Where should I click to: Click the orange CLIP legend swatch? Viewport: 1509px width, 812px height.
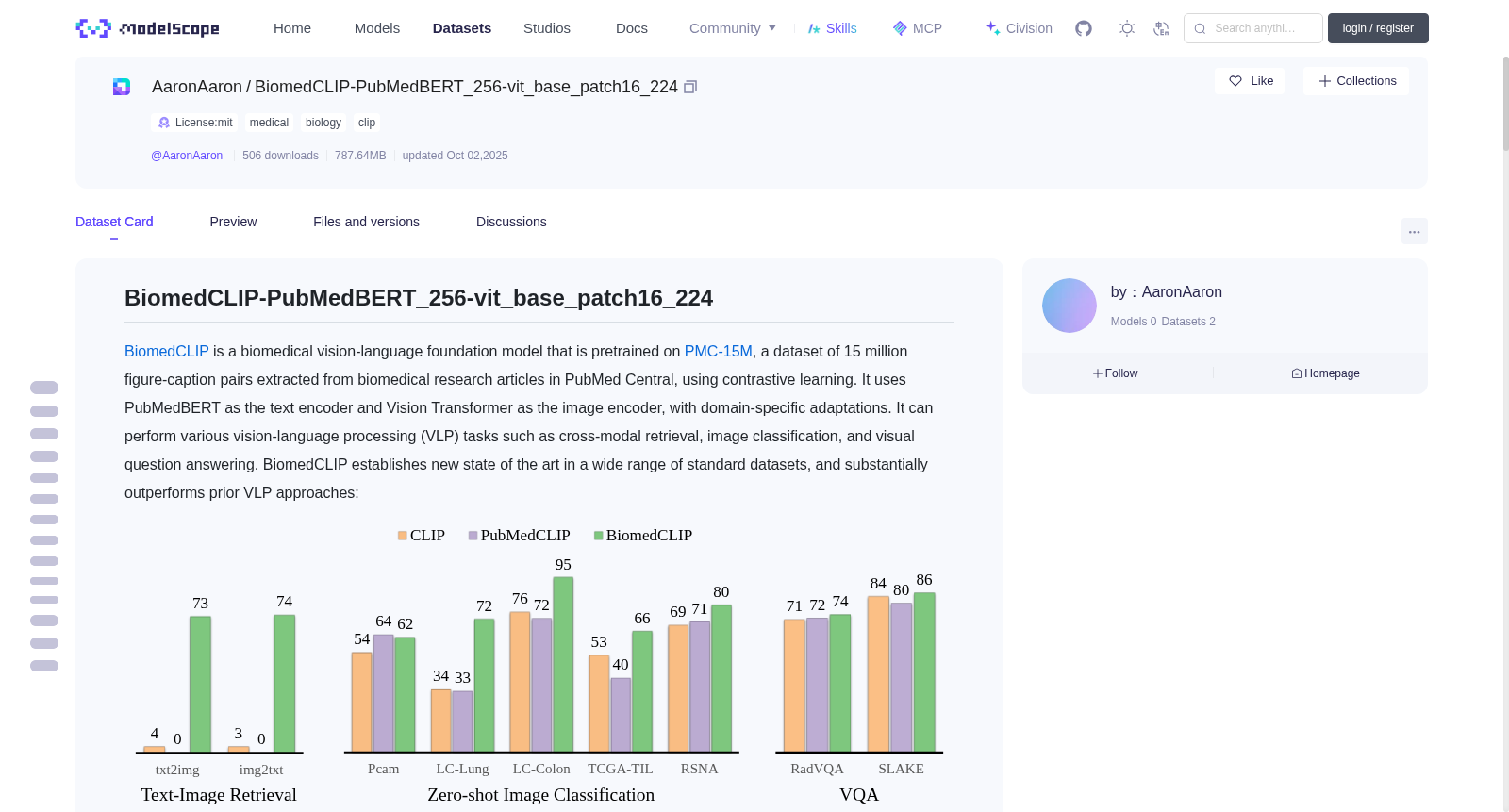[x=403, y=536]
